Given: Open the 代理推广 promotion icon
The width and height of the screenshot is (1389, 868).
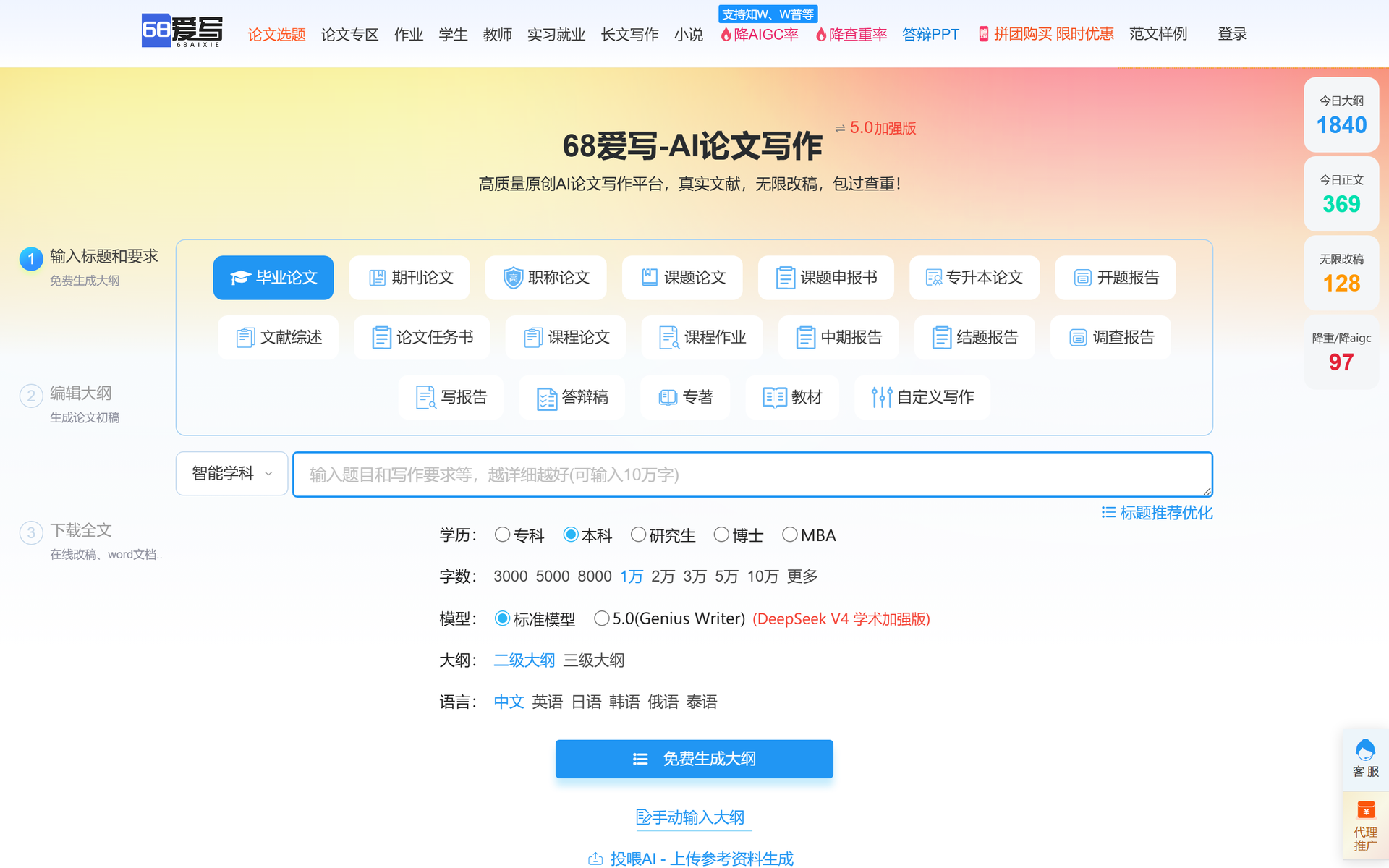Looking at the screenshot, I should [x=1365, y=809].
